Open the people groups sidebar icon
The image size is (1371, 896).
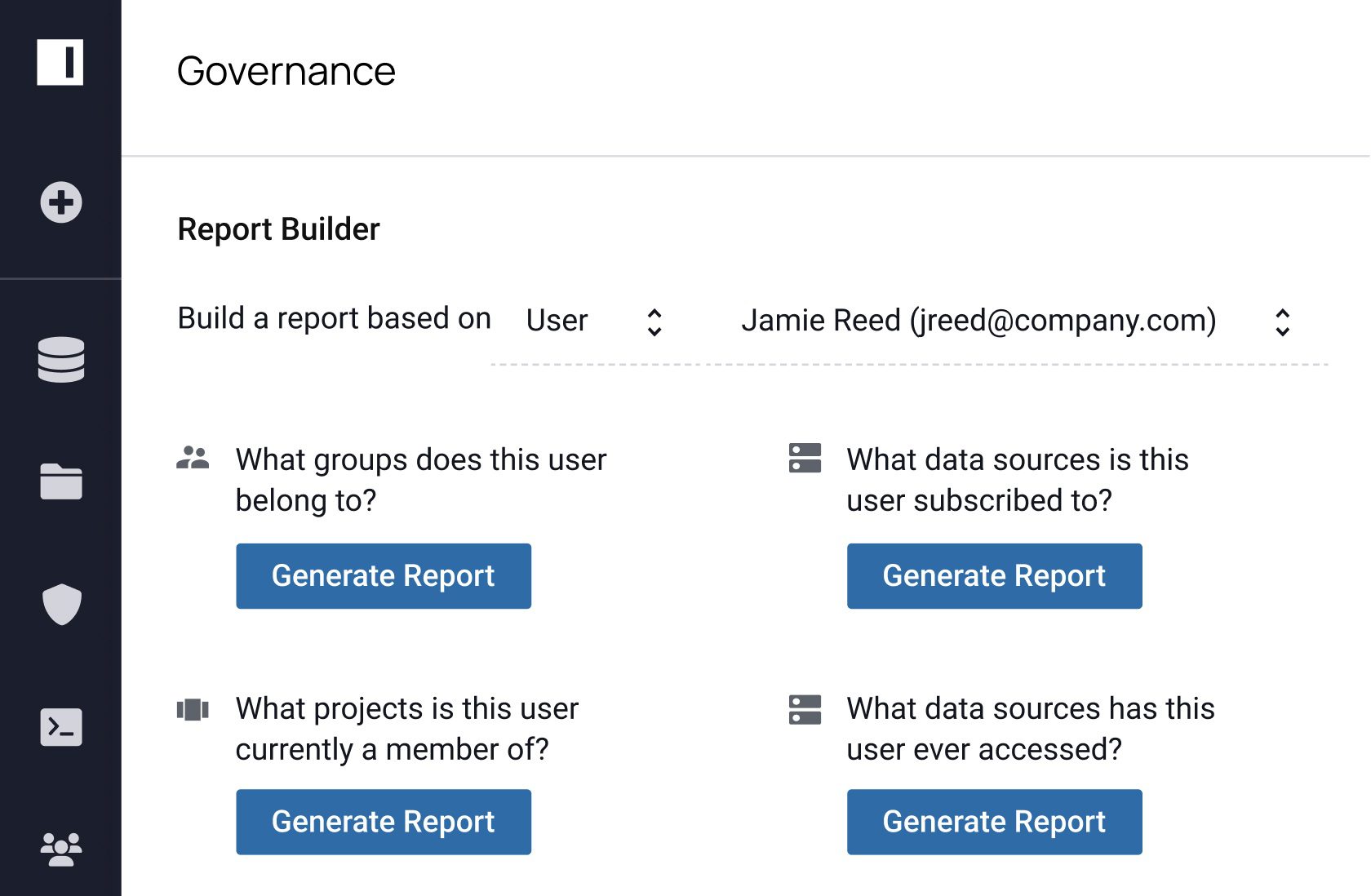pos(61,849)
